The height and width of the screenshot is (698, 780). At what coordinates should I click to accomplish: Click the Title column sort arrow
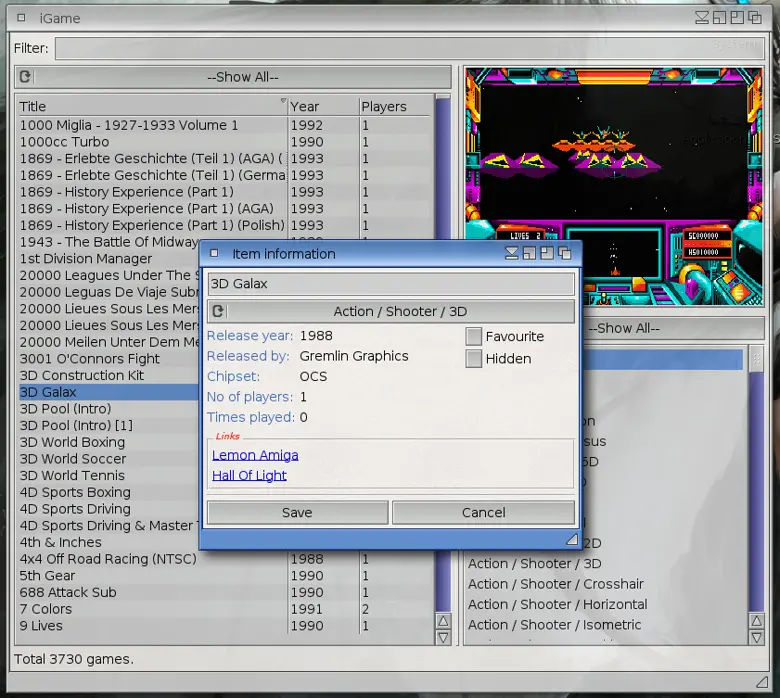tap(283, 100)
